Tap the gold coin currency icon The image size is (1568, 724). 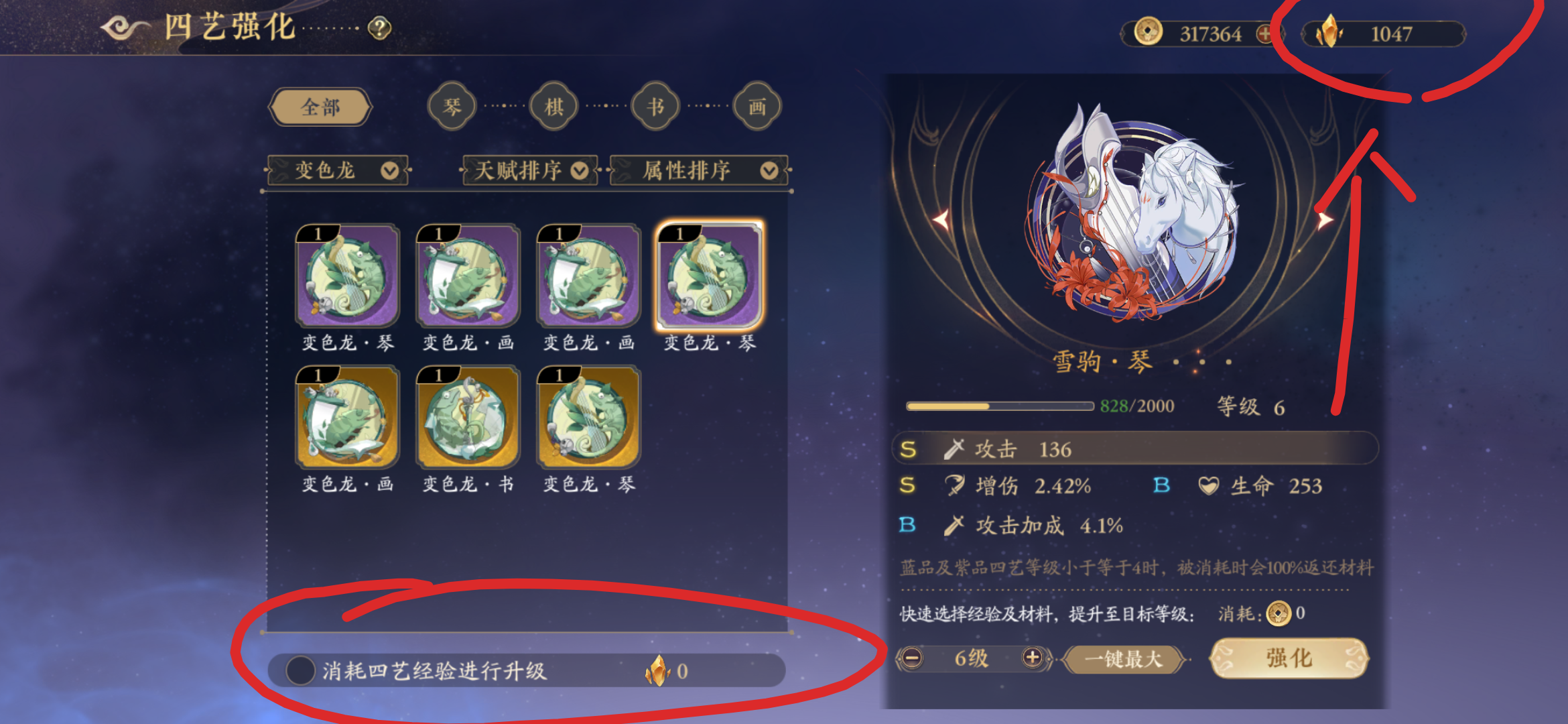coord(1148,32)
